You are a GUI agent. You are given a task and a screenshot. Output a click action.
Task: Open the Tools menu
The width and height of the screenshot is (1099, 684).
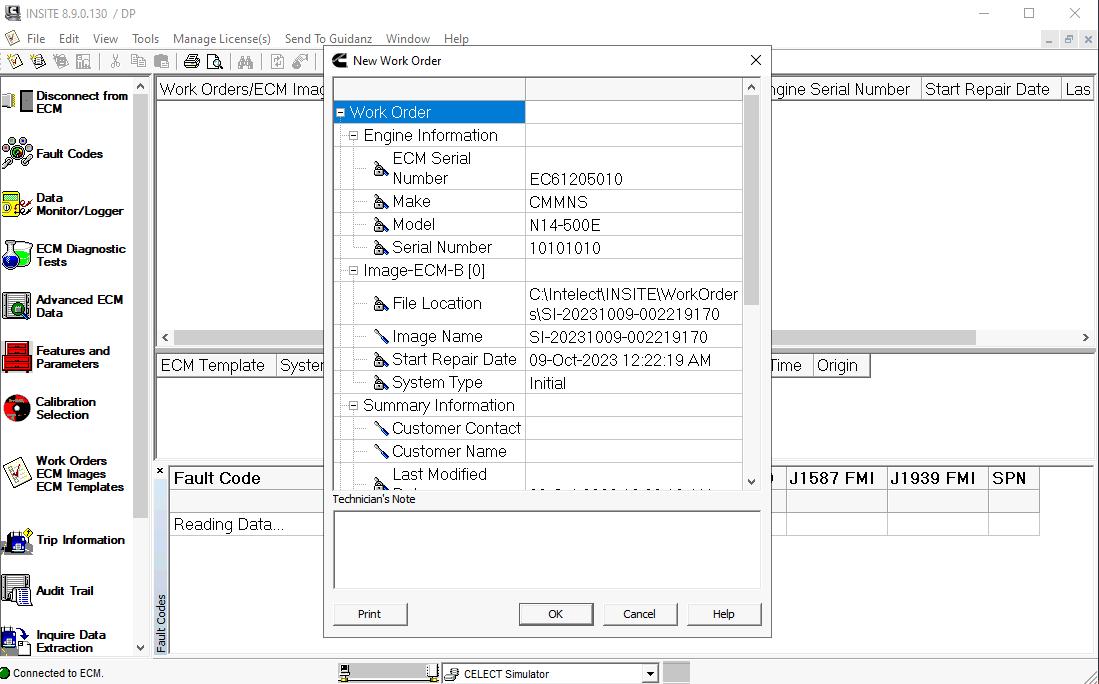pyautogui.click(x=145, y=39)
